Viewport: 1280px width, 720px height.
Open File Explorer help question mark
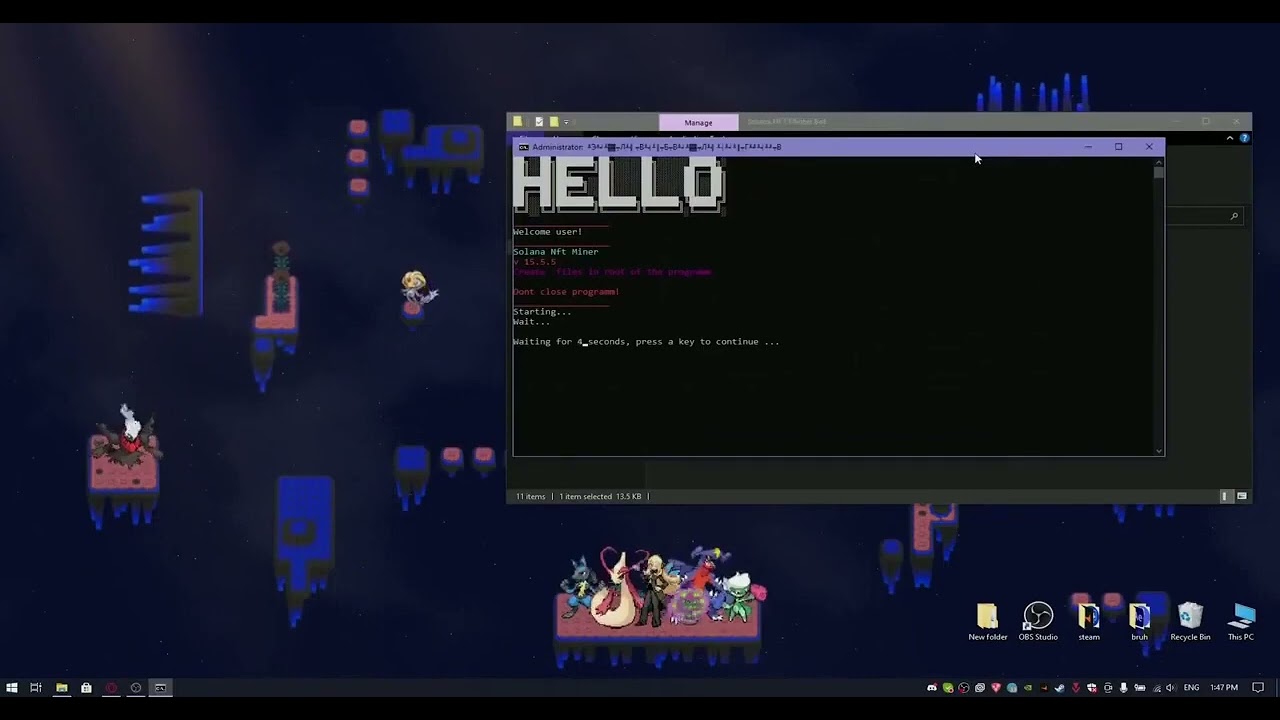tap(1244, 138)
